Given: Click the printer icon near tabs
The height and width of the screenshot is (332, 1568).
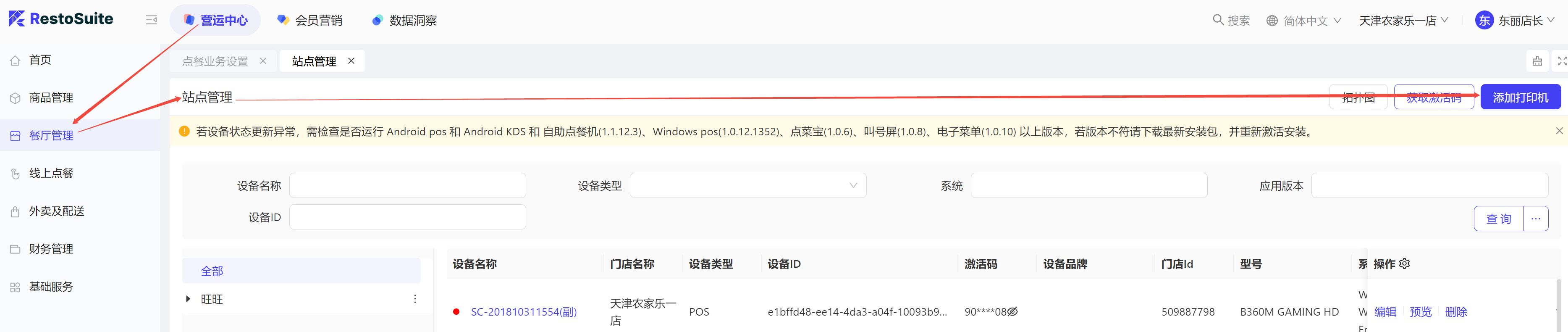Looking at the screenshot, I should 1537,61.
